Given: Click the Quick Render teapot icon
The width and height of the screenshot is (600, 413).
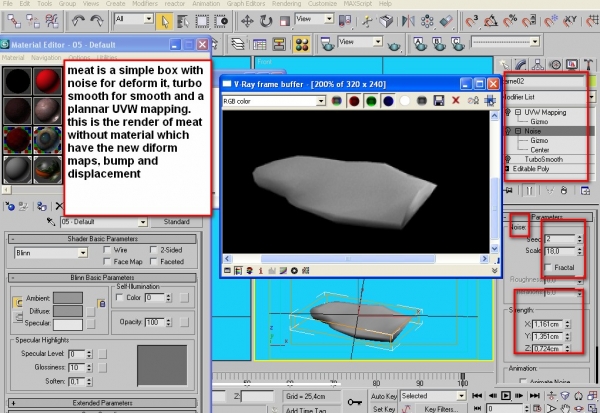Looking at the screenshot, I should pyautogui.click(x=393, y=46).
